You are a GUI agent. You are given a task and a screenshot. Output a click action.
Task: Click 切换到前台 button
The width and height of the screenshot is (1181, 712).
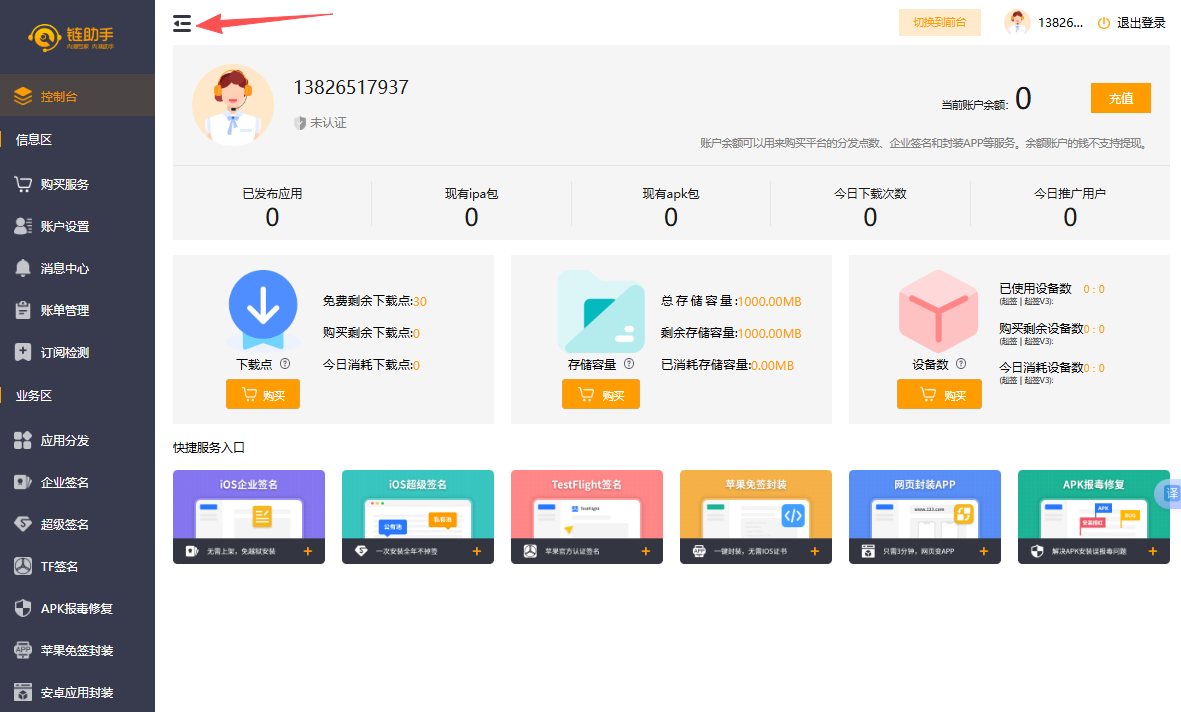pos(939,23)
